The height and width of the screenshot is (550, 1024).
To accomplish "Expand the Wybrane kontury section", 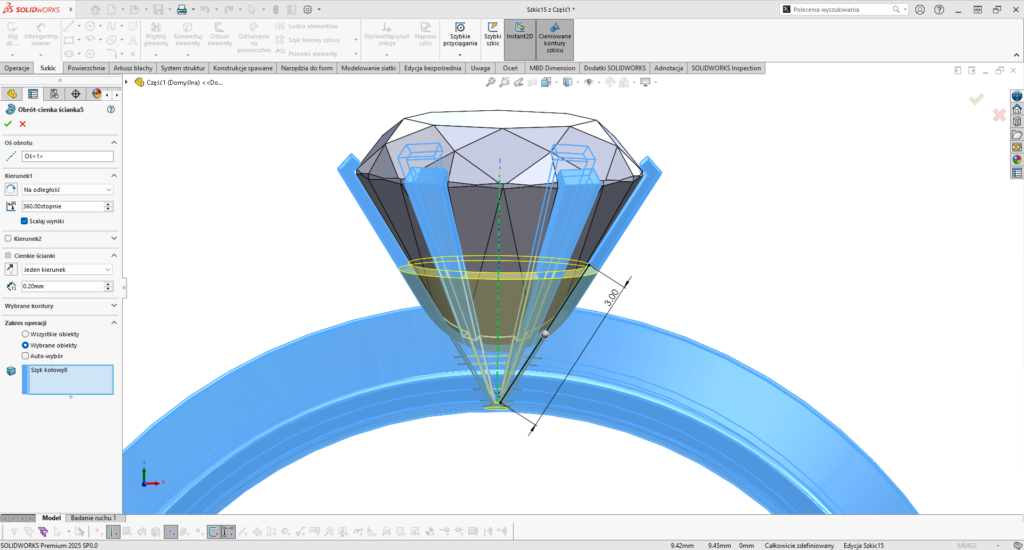I will tap(113, 305).
